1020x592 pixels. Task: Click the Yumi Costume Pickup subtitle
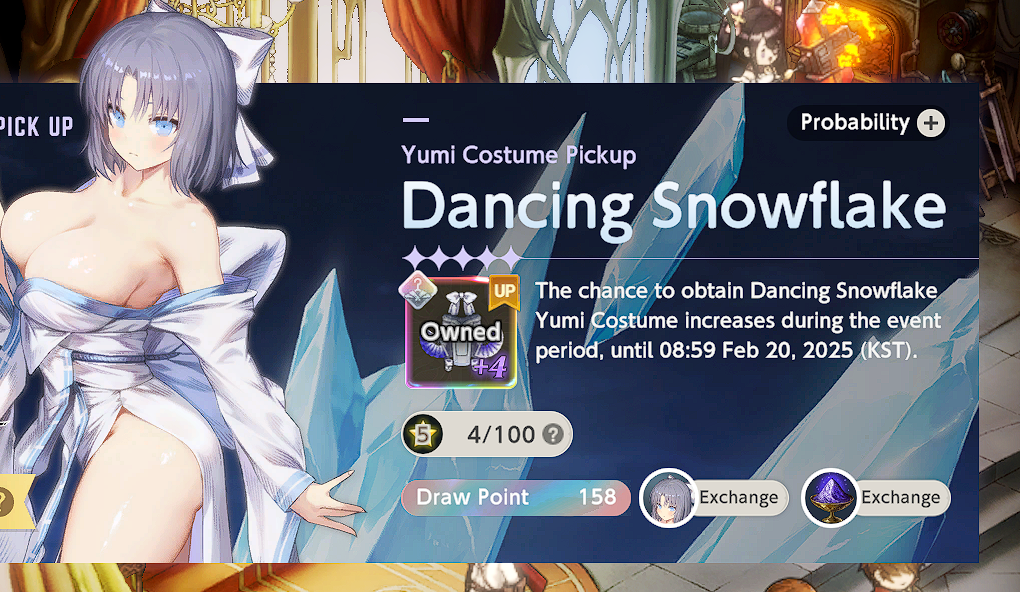coord(518,155)
